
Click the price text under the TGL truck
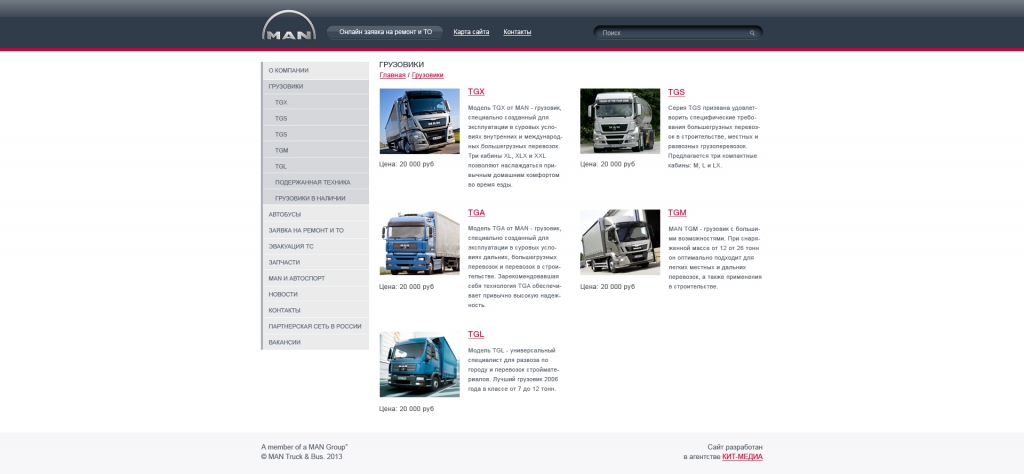(406, 409)
